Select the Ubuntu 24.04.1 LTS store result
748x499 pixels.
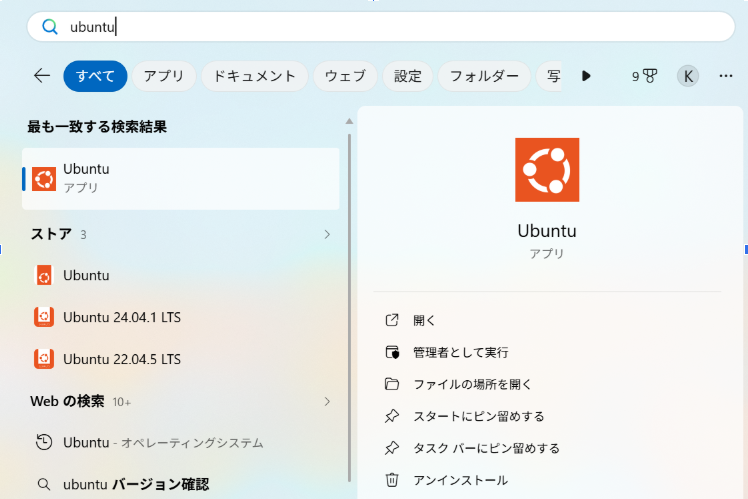(181, 317)
